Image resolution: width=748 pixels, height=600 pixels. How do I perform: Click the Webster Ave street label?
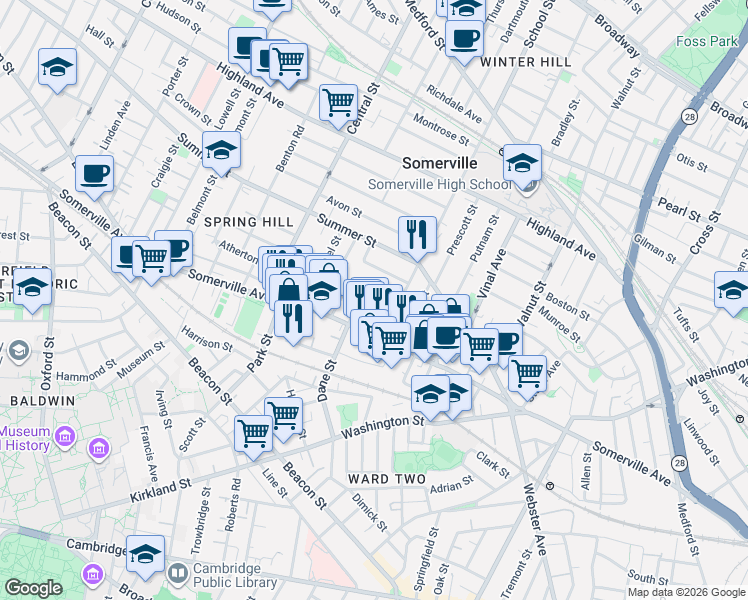pos(535,520)
